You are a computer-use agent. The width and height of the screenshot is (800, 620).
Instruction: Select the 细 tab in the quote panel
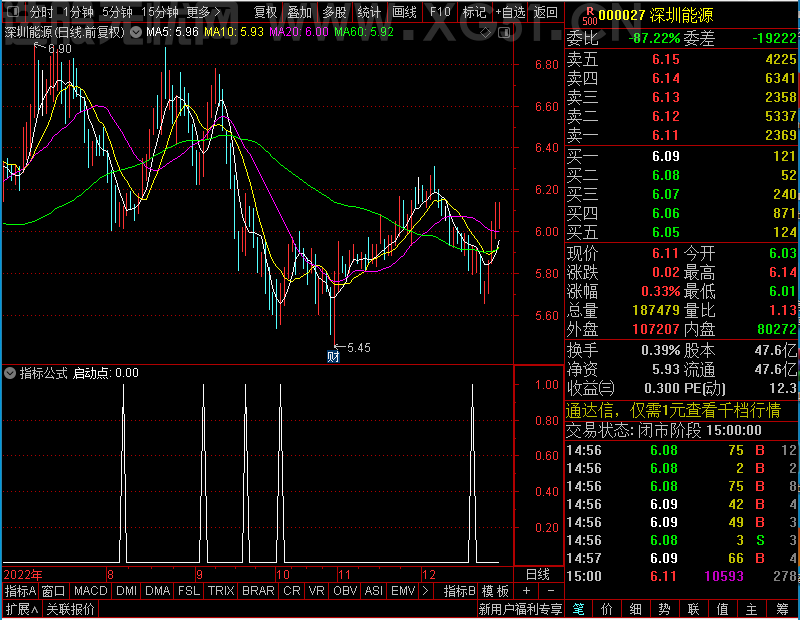(635, 609)
